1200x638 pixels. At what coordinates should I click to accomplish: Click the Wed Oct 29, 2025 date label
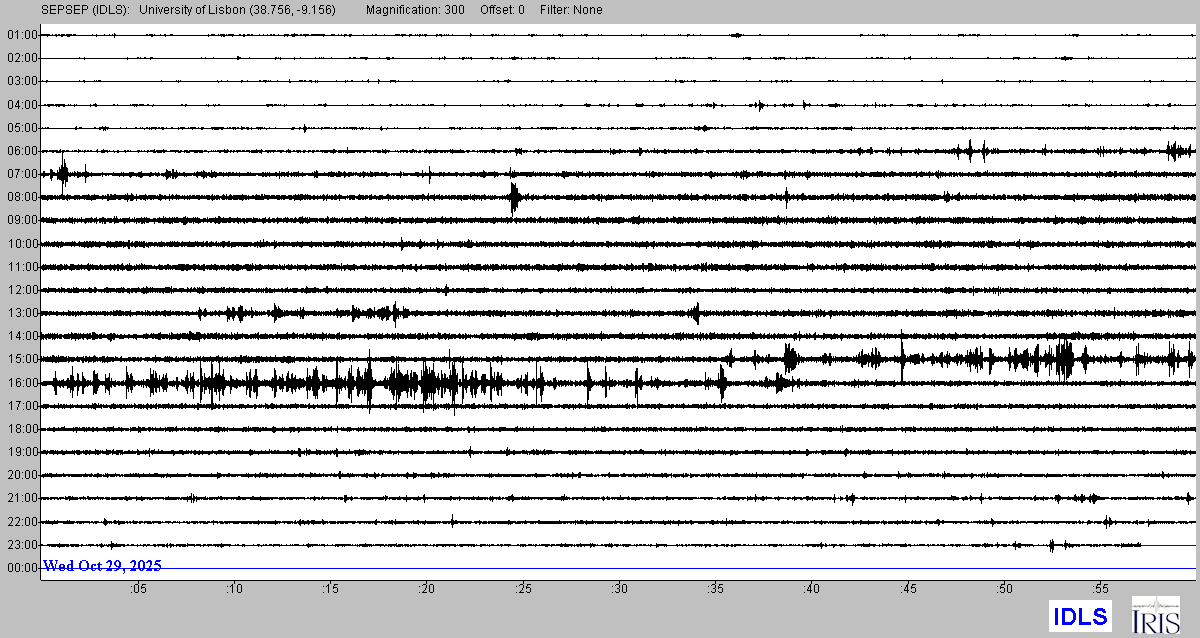102,566
